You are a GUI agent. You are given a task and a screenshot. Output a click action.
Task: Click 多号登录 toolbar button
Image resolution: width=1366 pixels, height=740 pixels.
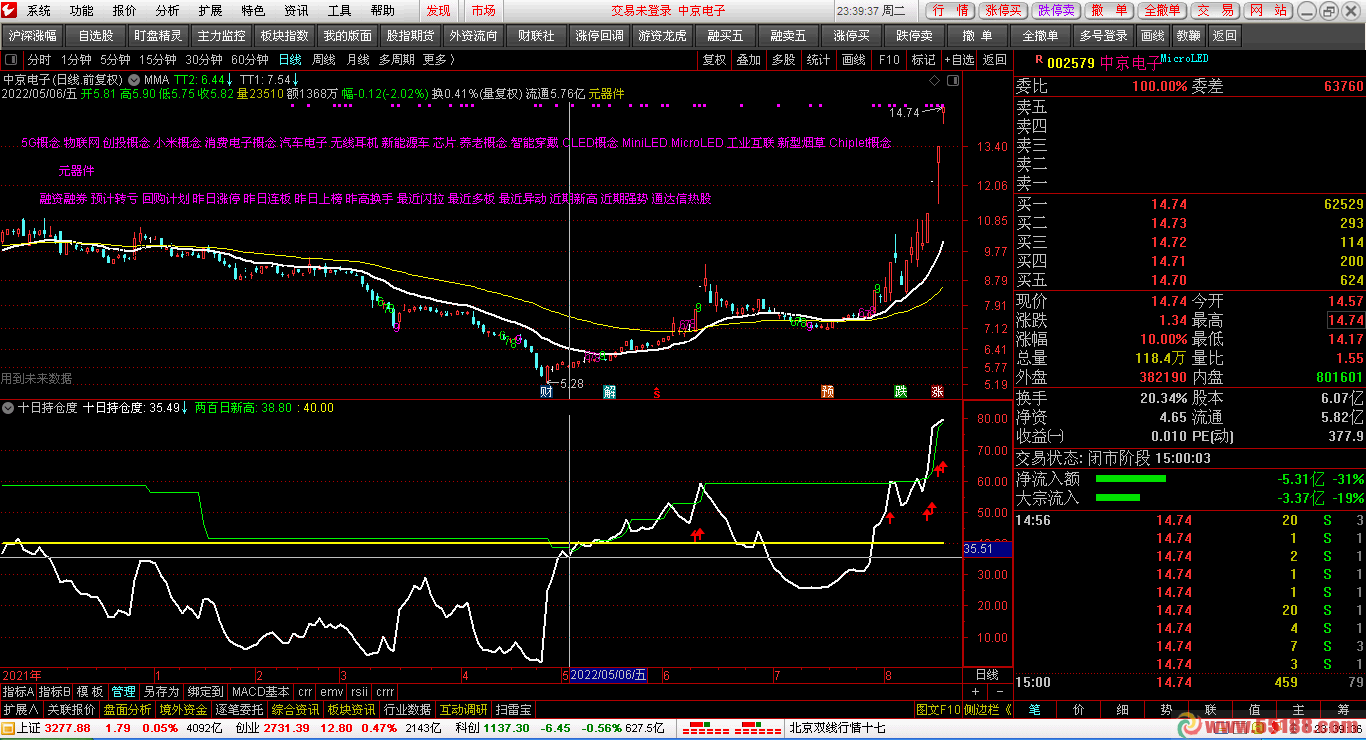1103,36
